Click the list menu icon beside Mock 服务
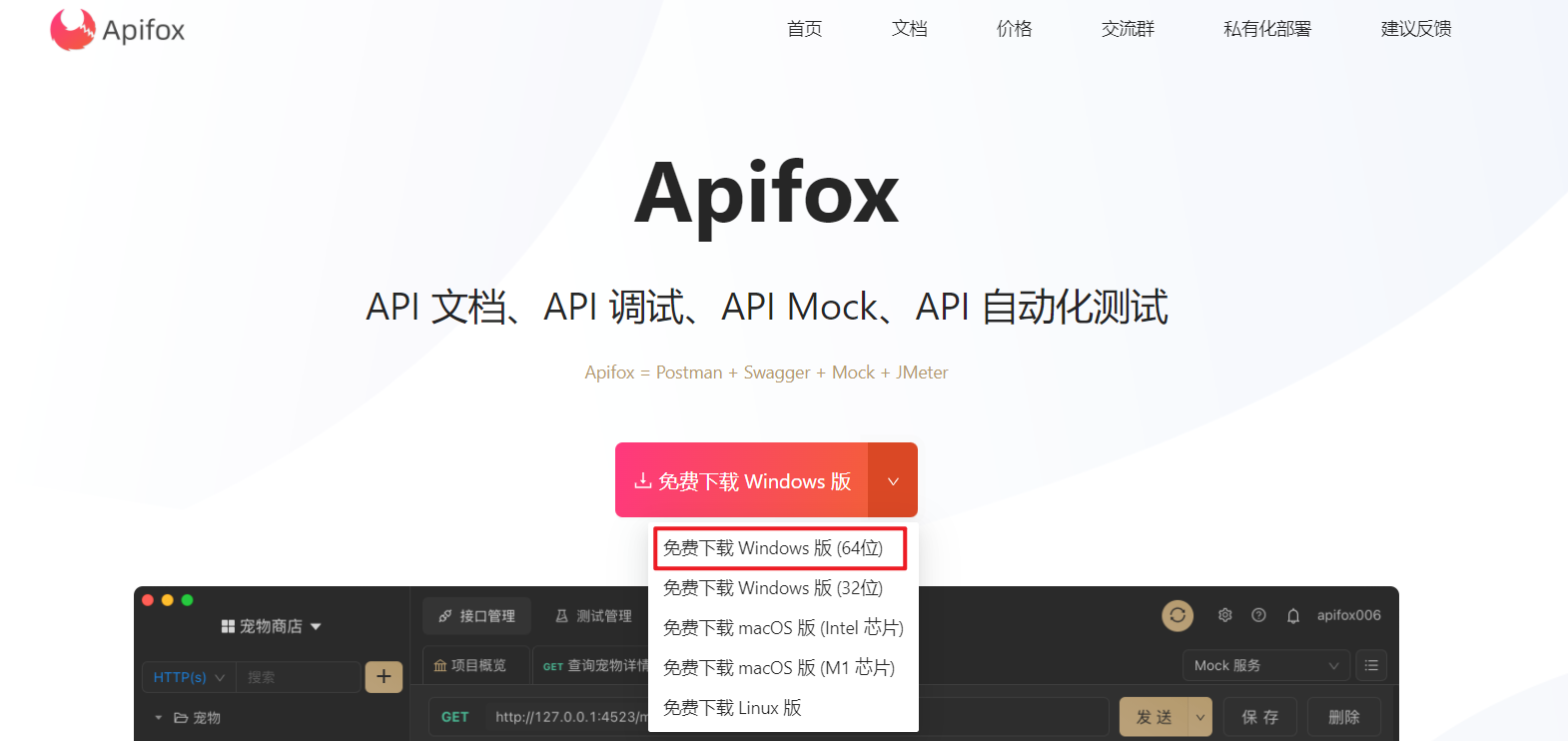Screen dimensions: 1568x741 point(1371,665)
